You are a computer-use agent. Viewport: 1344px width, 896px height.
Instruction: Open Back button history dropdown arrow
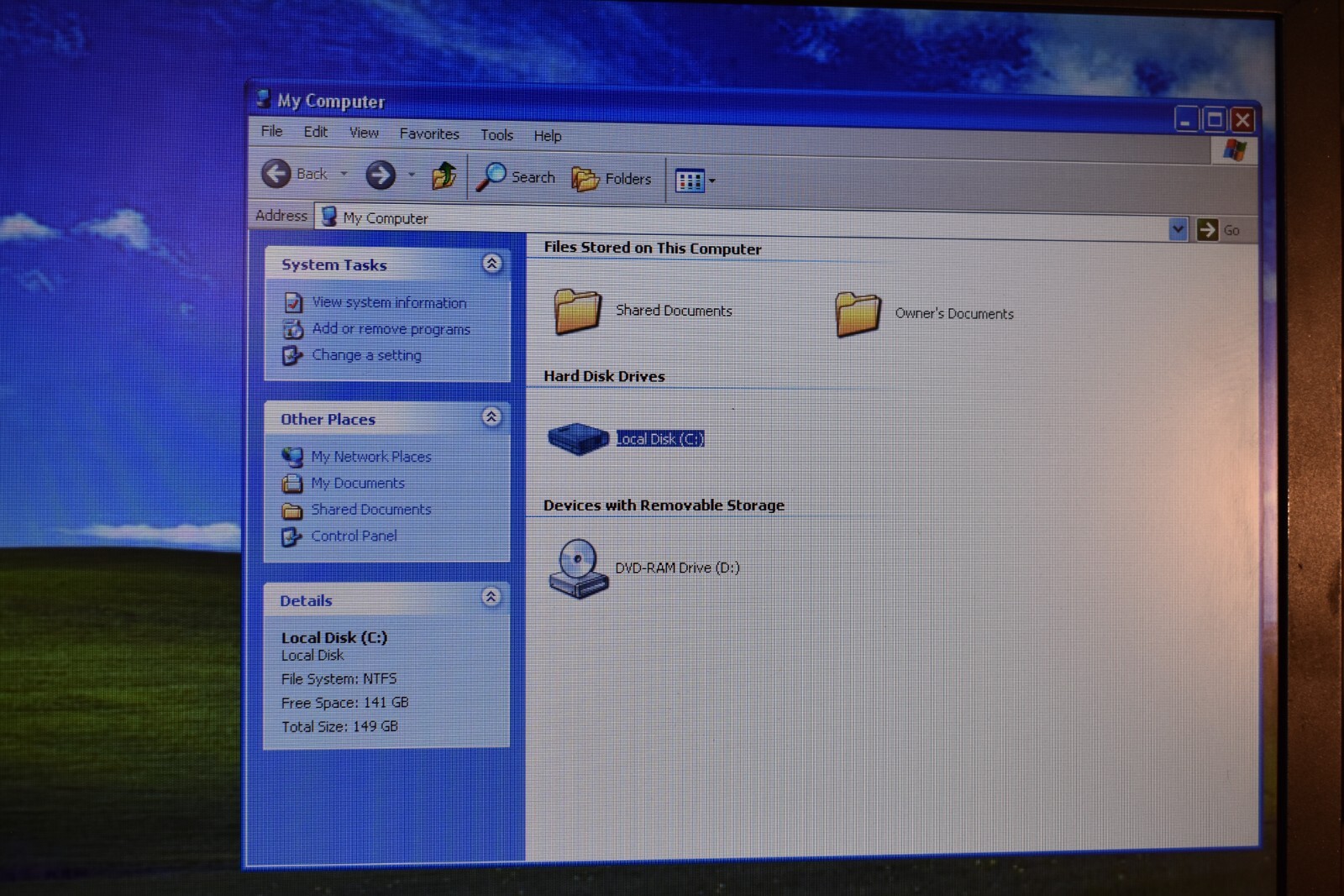(x=344, y=174)
